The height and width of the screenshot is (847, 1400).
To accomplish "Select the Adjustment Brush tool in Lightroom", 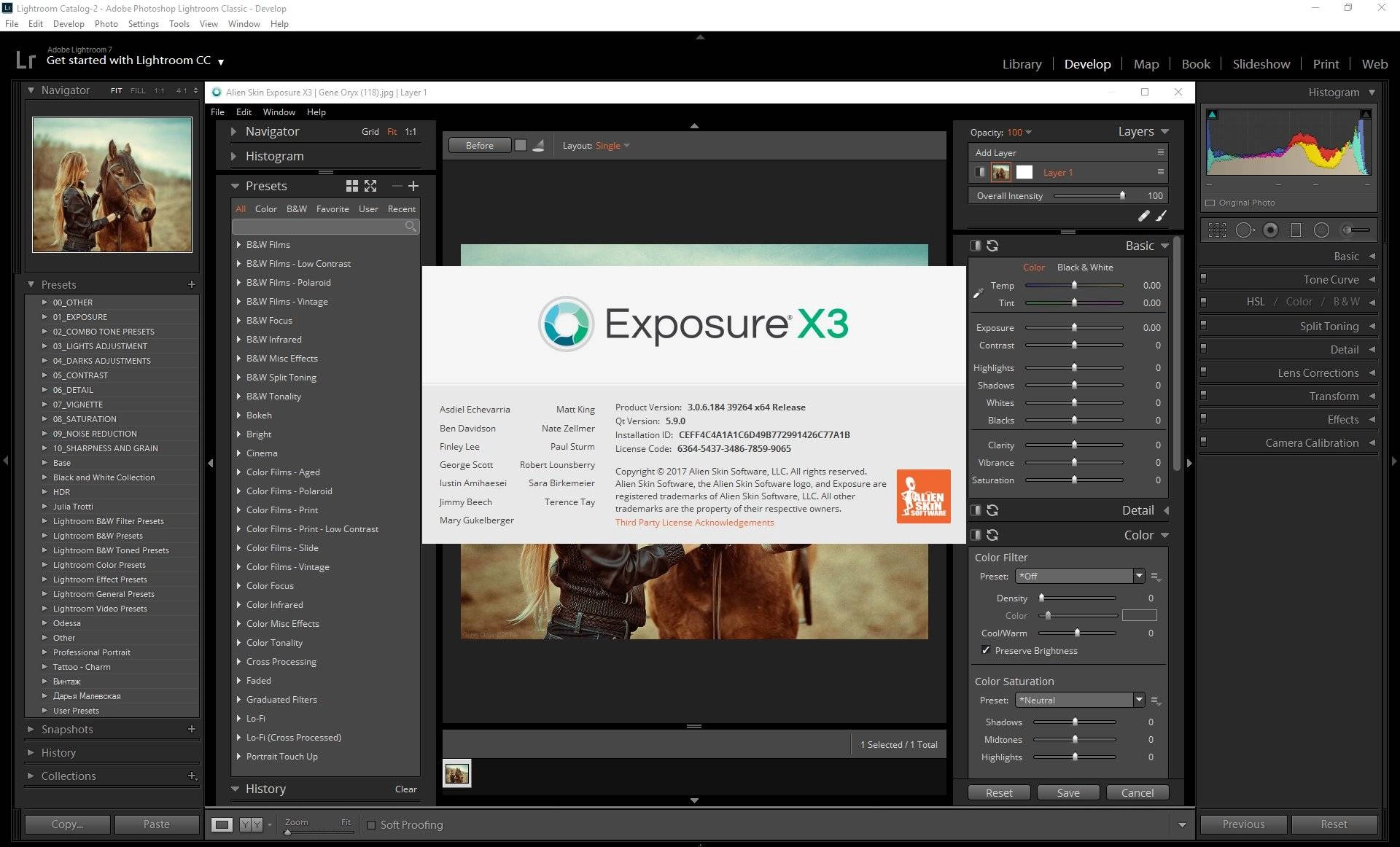I will coord(1356,230).
